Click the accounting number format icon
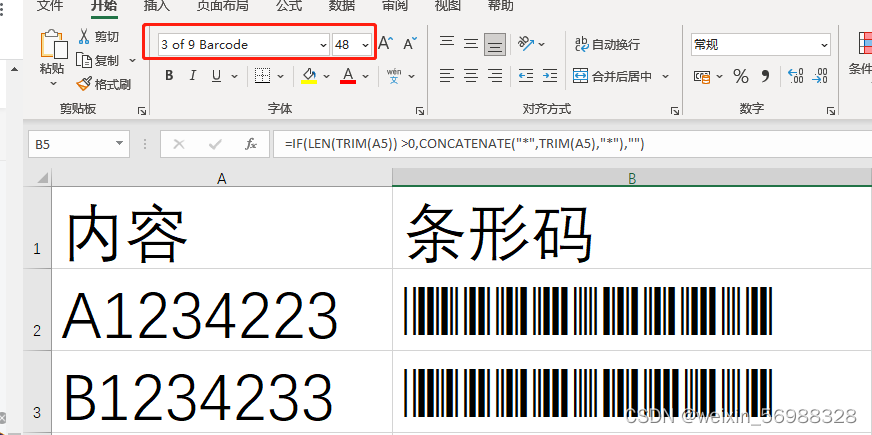 (x=702, y=77)
